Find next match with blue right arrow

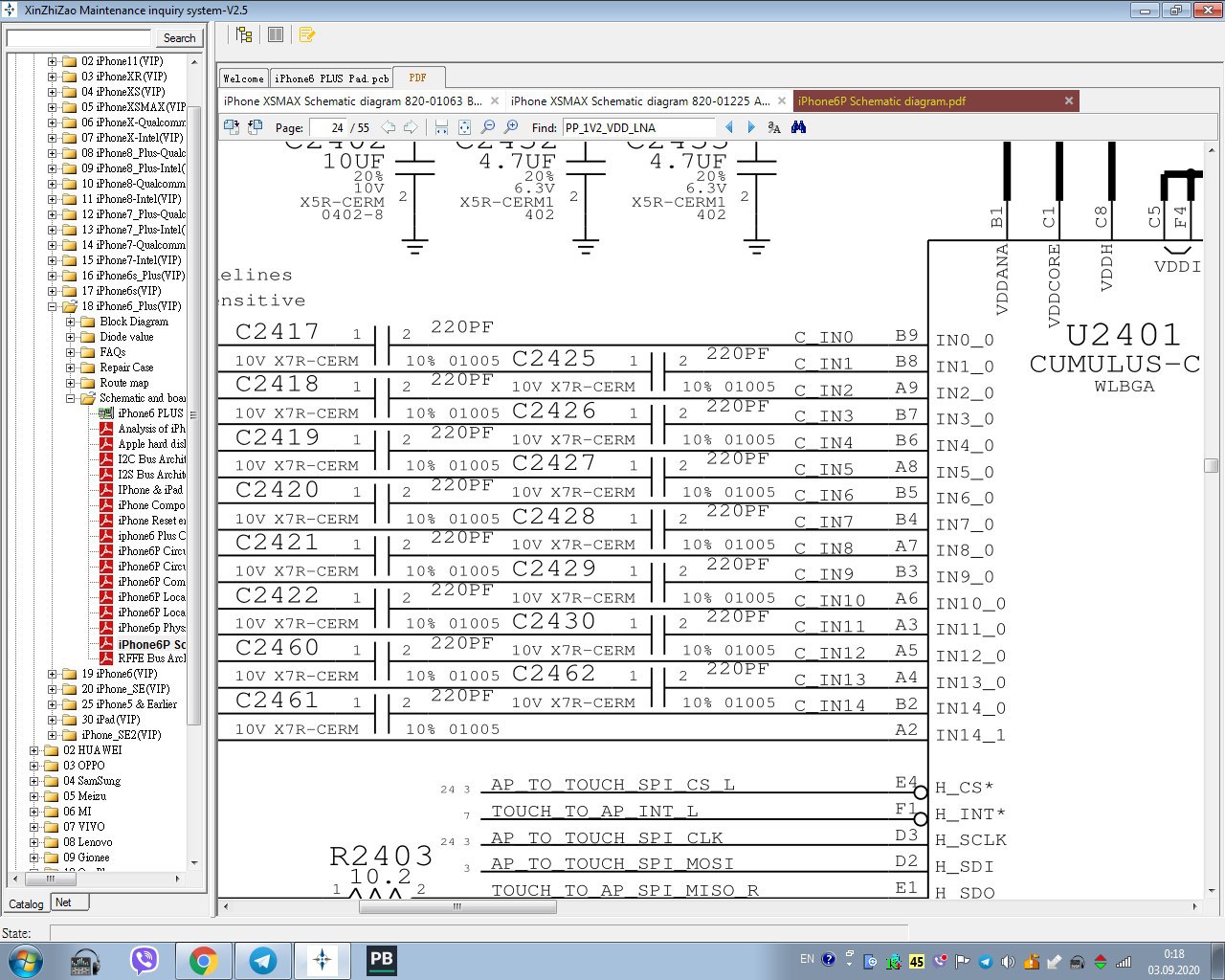pyautogui.click(x=751, y=127)
